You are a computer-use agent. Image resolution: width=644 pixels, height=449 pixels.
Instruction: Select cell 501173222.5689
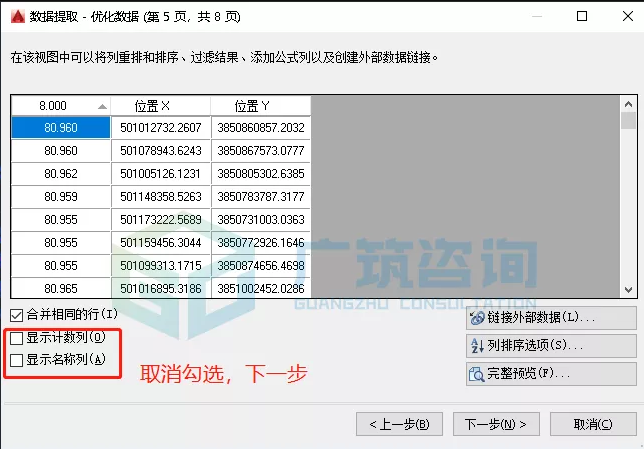(161, 219)
